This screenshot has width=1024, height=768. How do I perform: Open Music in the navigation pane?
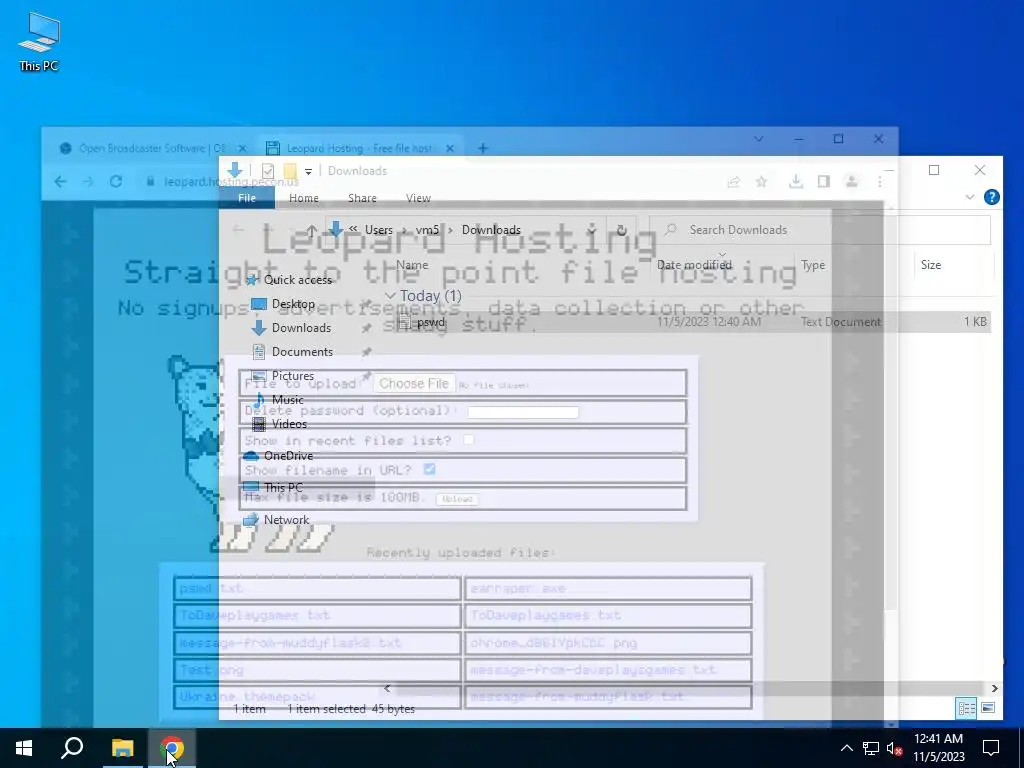[x=287, y=400]
